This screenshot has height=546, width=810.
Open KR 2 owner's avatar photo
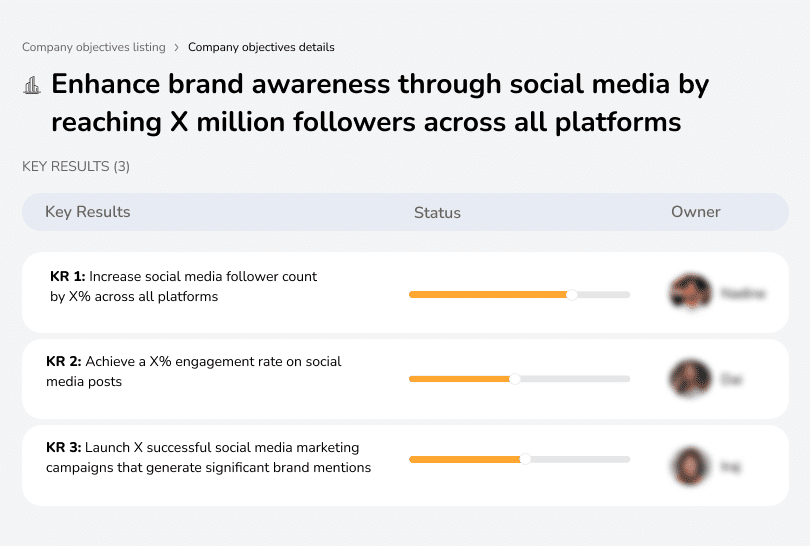click(690, 379)
